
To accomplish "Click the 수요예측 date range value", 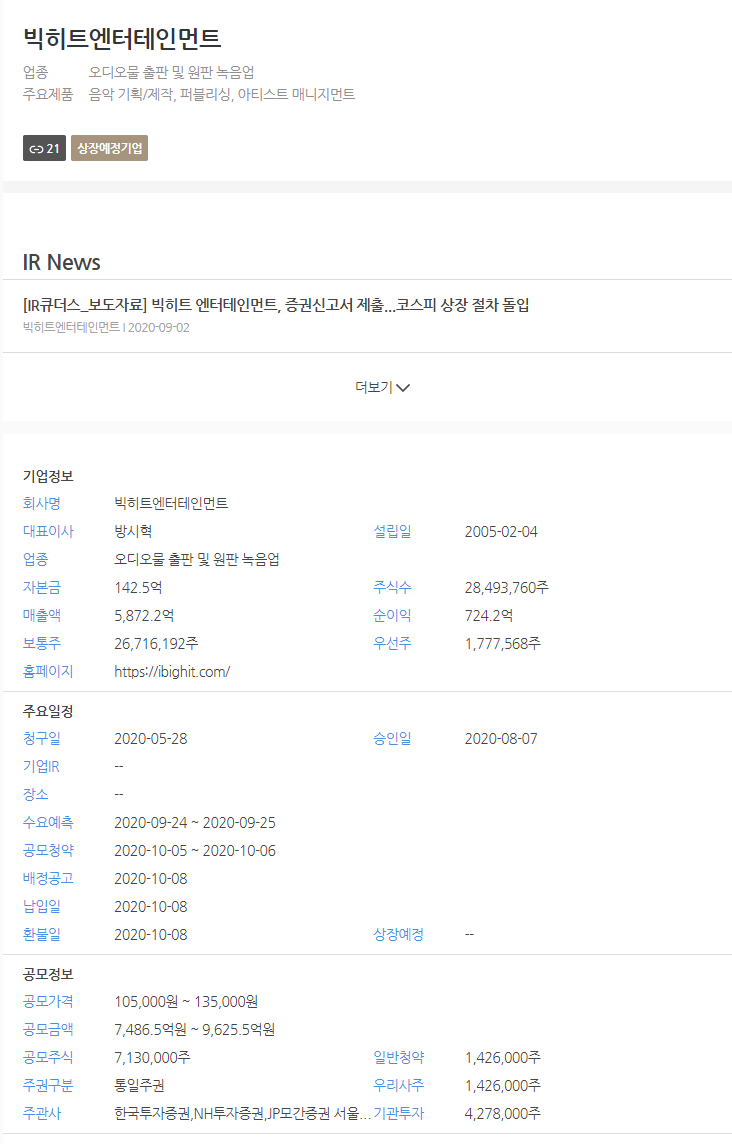I will tap(195, 822).
